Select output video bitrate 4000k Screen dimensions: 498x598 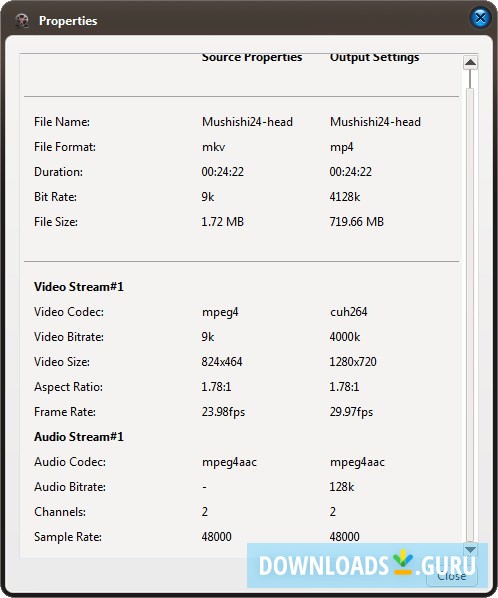coord(345,337)
